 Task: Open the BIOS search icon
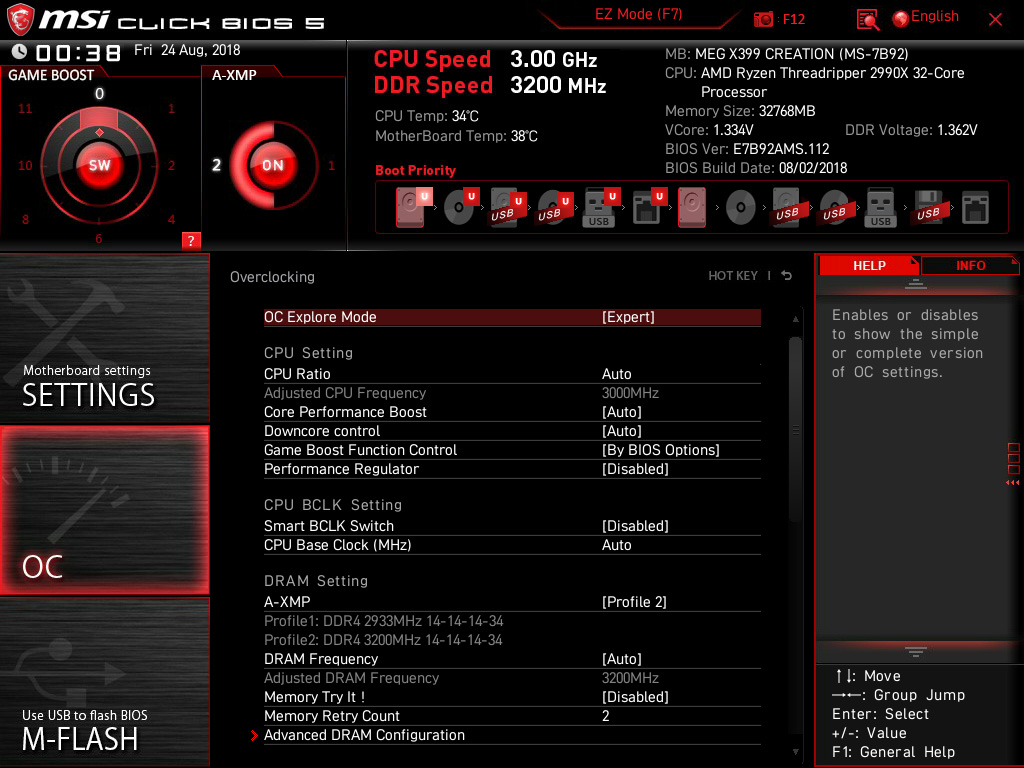(868, 19)
